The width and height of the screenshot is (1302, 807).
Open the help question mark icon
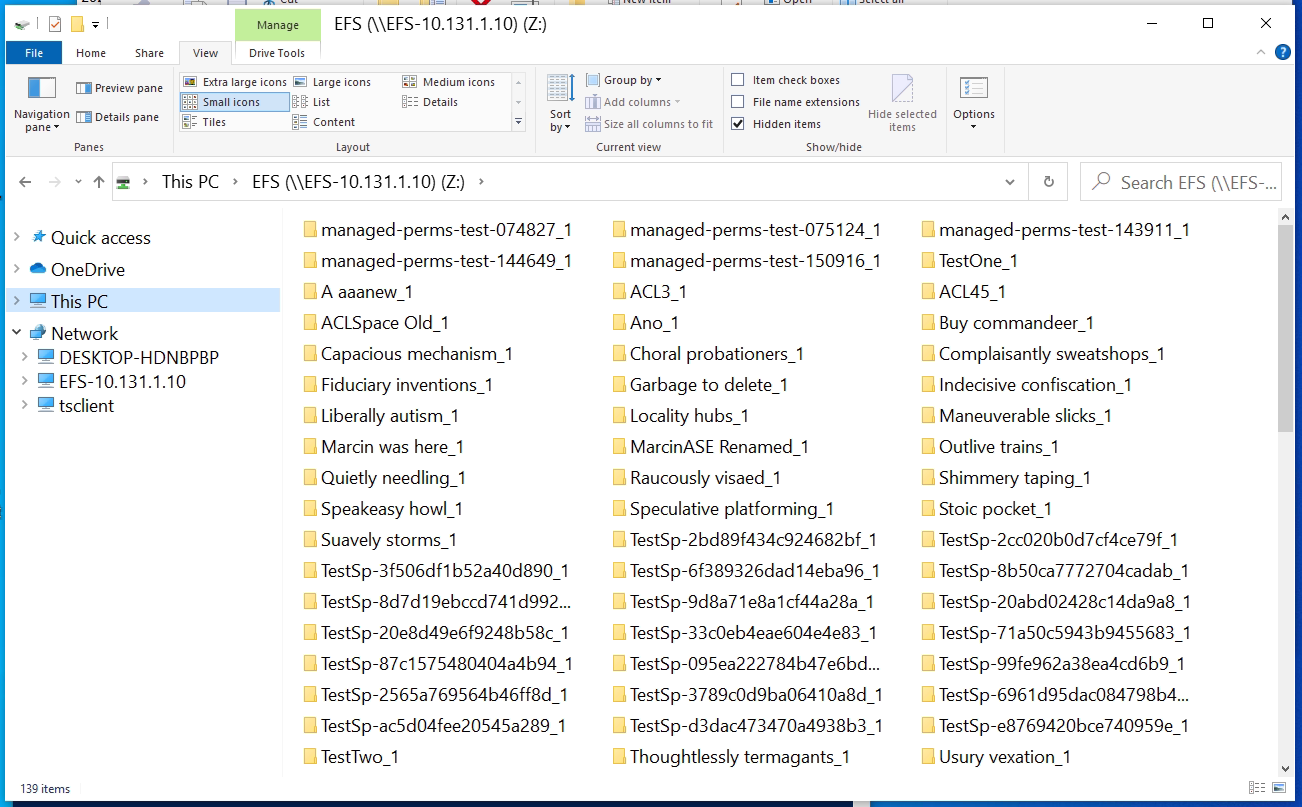pos(1283,53)
